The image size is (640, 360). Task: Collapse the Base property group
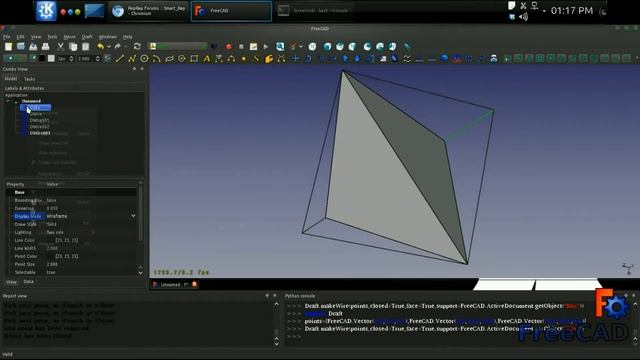[x=11, y=192]
